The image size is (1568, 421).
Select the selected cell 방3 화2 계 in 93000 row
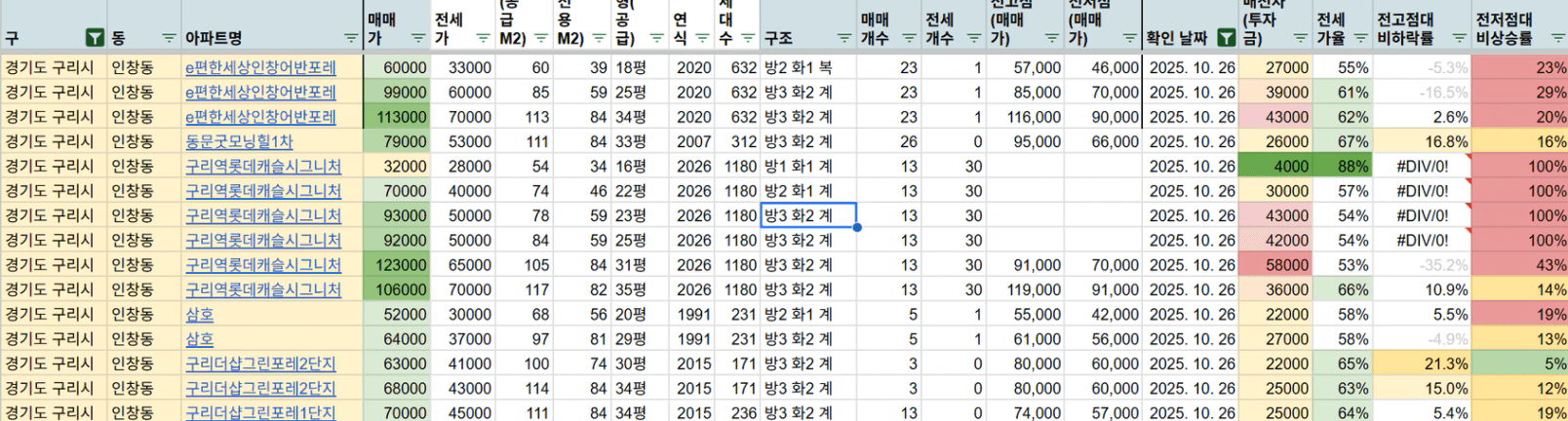click(807, 215)
